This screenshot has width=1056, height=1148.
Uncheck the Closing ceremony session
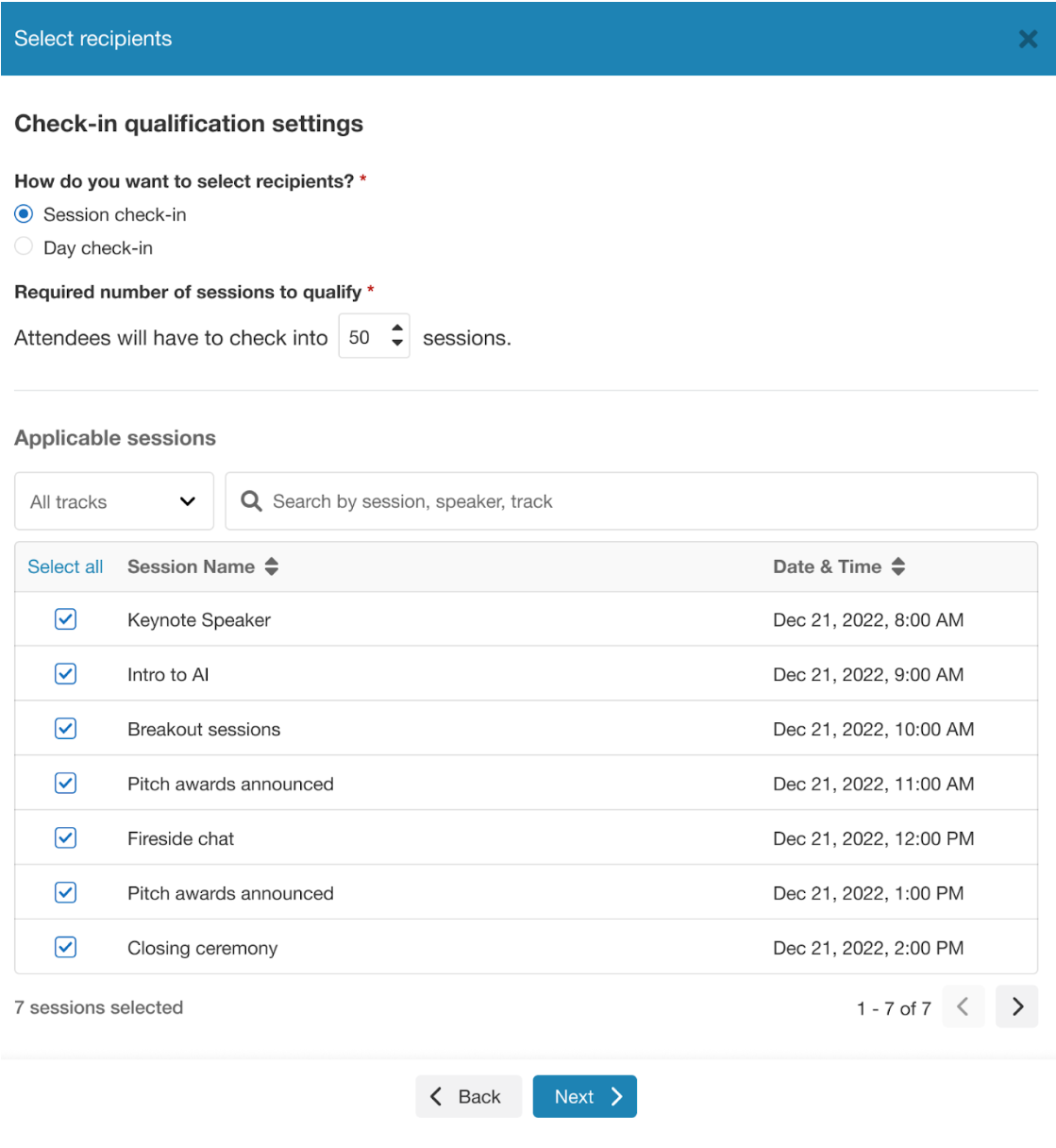click(65, 948)
